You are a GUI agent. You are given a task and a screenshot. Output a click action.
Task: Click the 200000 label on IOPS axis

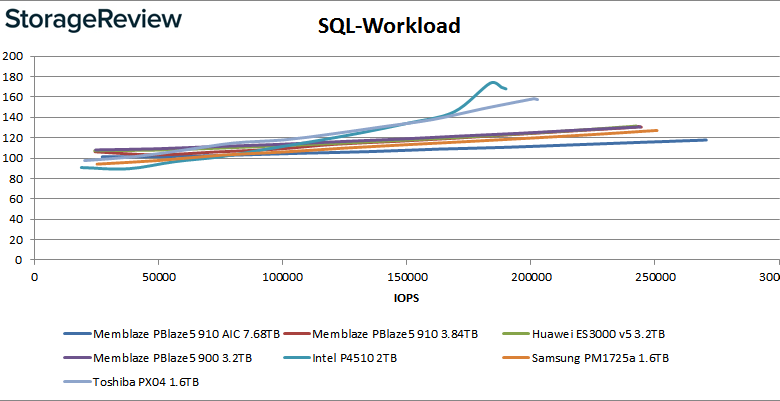[x=530, y=277]
